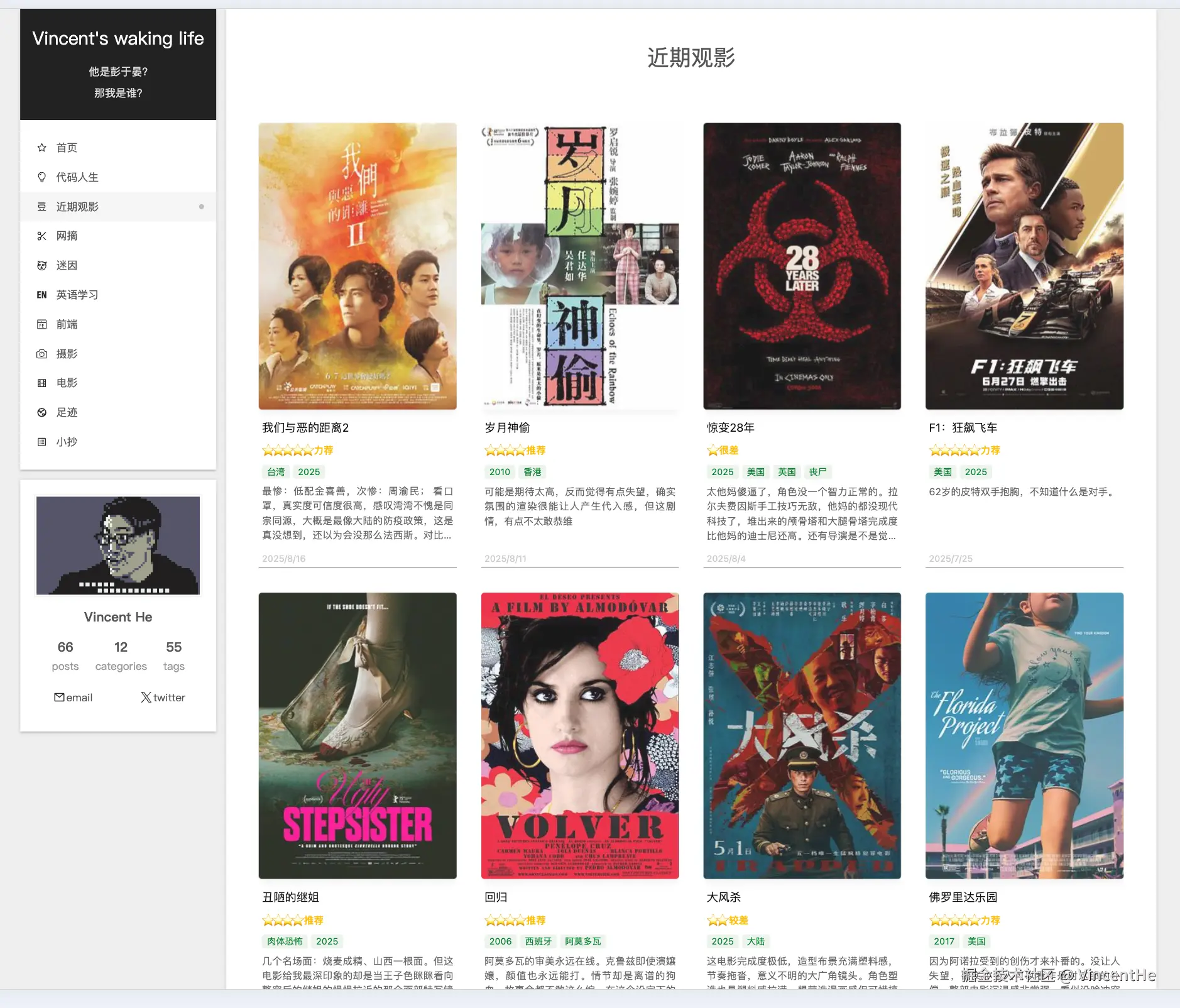Open the 近期观影 sidebar item
Screen dimensions: 1180x1008
[118, 207]
